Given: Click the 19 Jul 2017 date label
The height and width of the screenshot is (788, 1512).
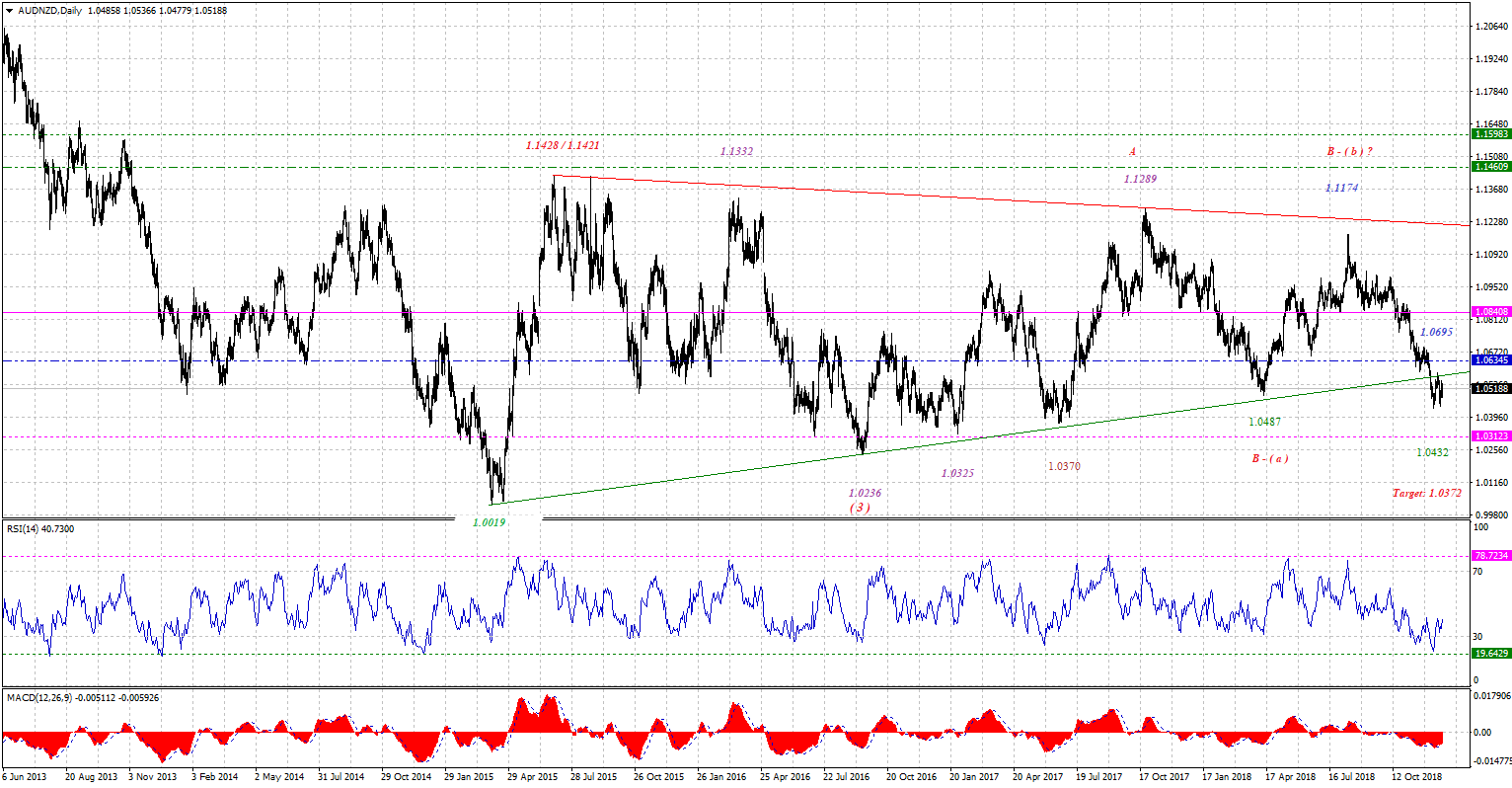Looking at the screenshot, I should pos(1100,777).
